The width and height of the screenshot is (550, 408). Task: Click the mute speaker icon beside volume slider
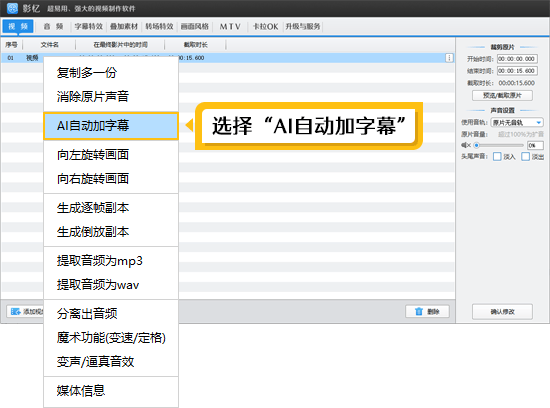point(466,145)
